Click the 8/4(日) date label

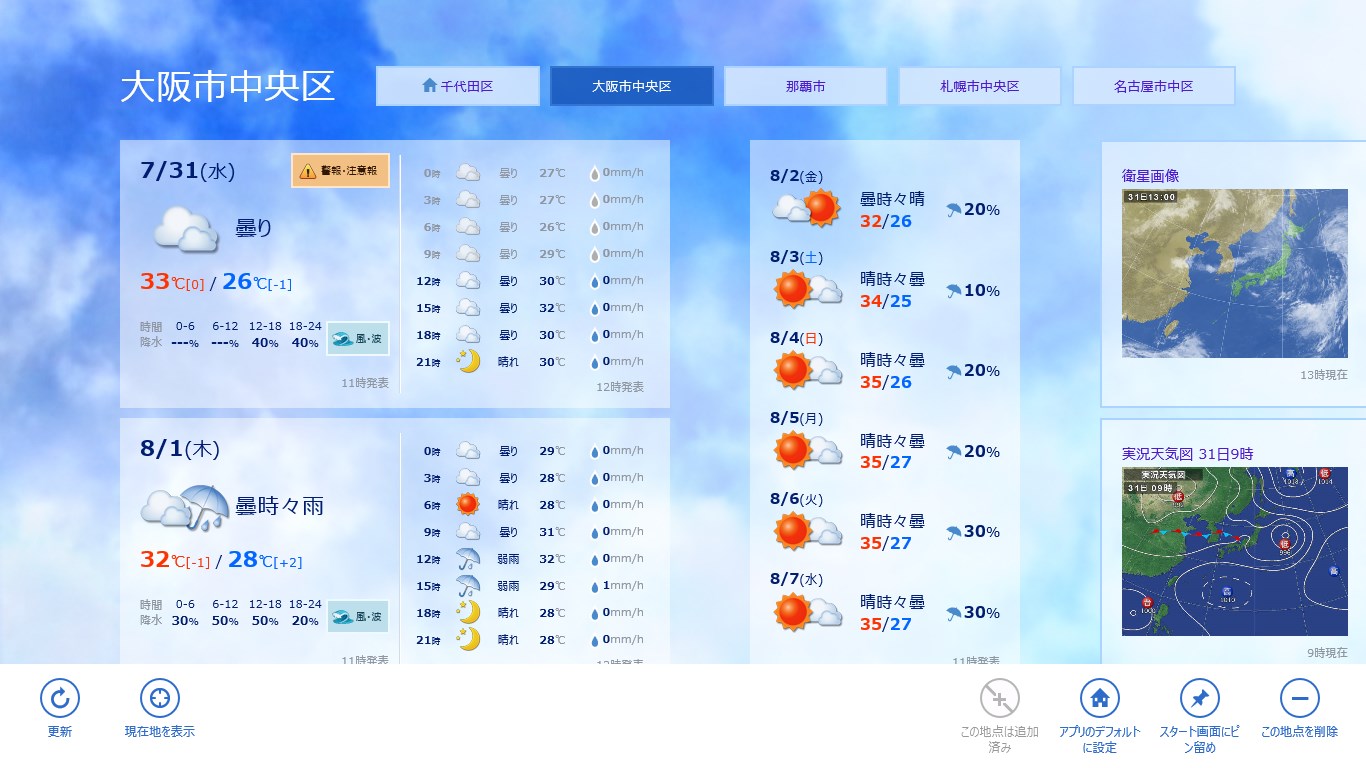coord(797,338)
